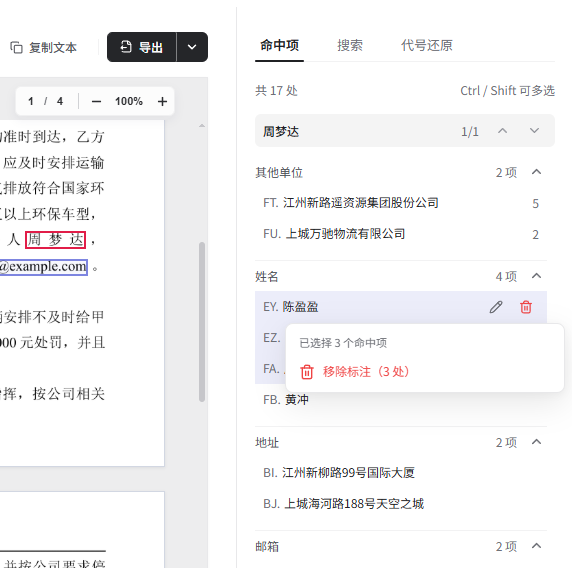This screenshot has width=572, height=568.
Task: Click the 1/1 match counter
Action: click(x=470, y=131)
